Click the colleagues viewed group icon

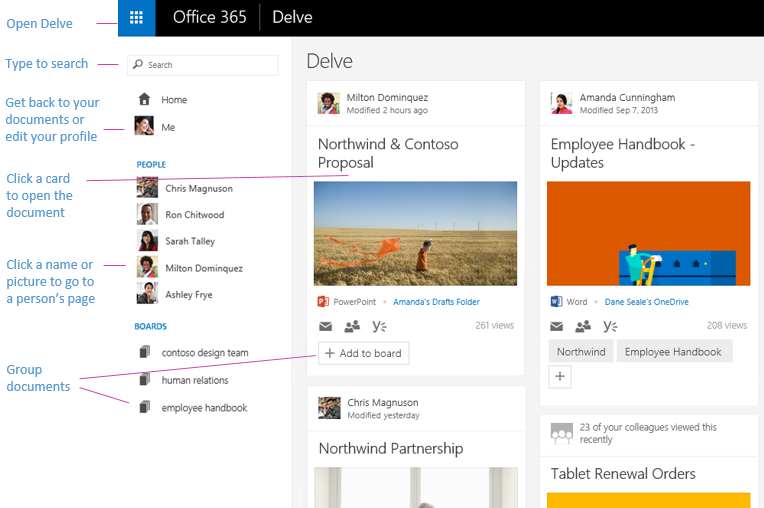pyautogui.click(x=561, y=433)
